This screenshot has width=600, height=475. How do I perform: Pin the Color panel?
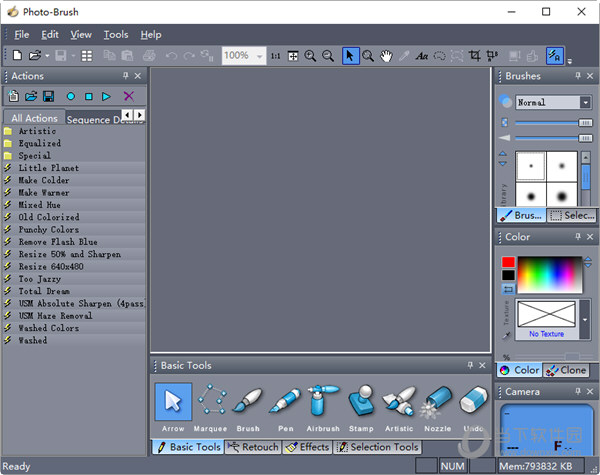[x=578, y=237]
